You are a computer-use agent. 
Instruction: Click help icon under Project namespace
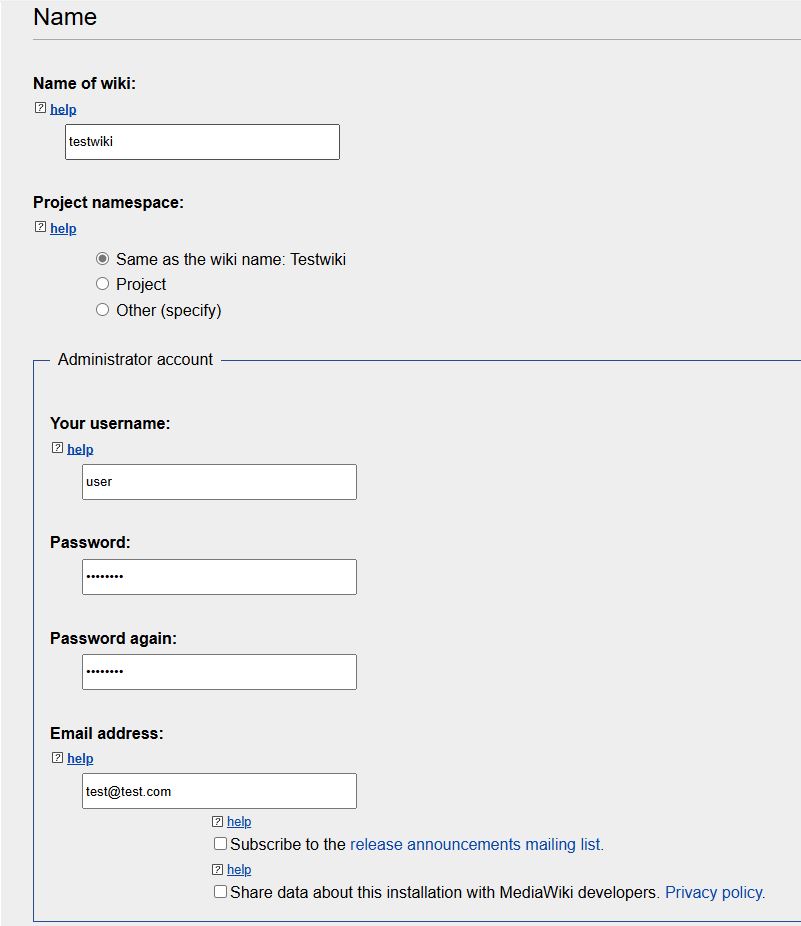(x=40, y=227)
